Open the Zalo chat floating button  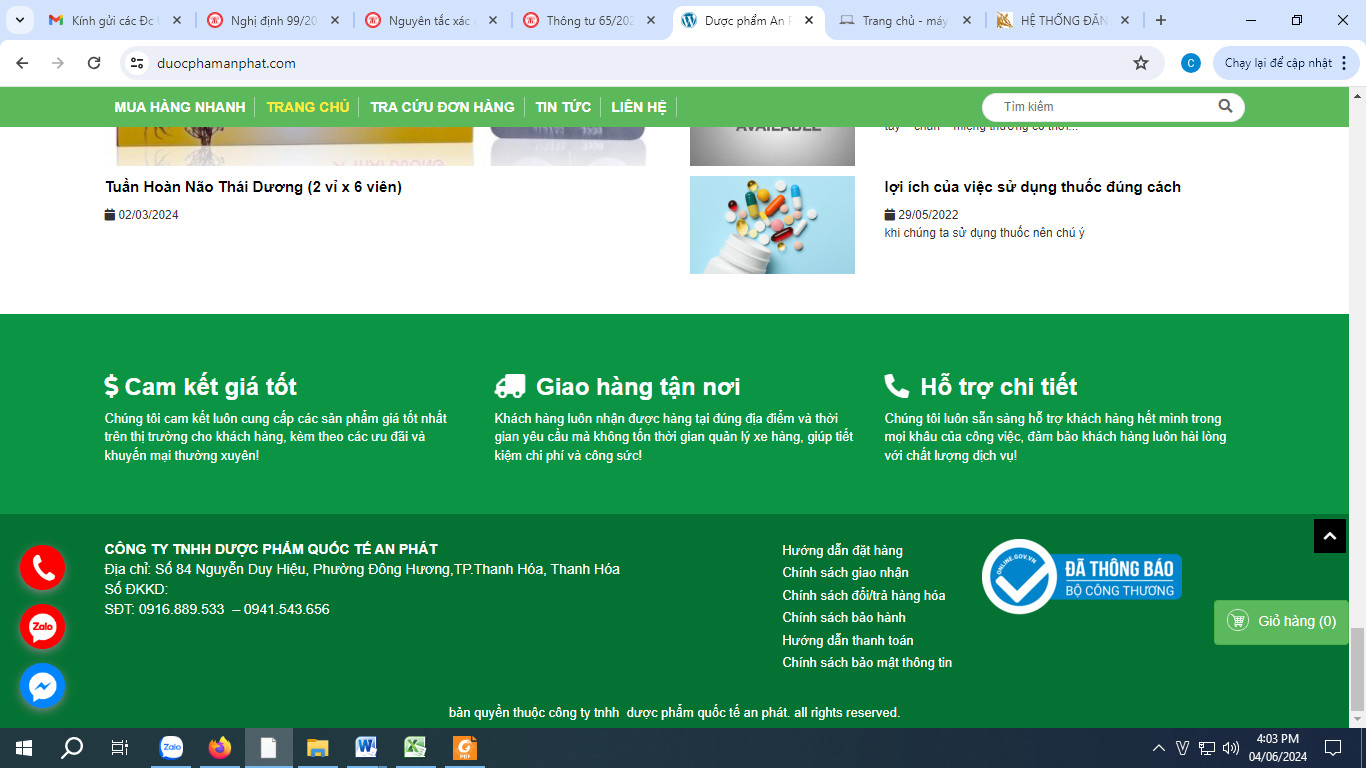click(43, 627)
